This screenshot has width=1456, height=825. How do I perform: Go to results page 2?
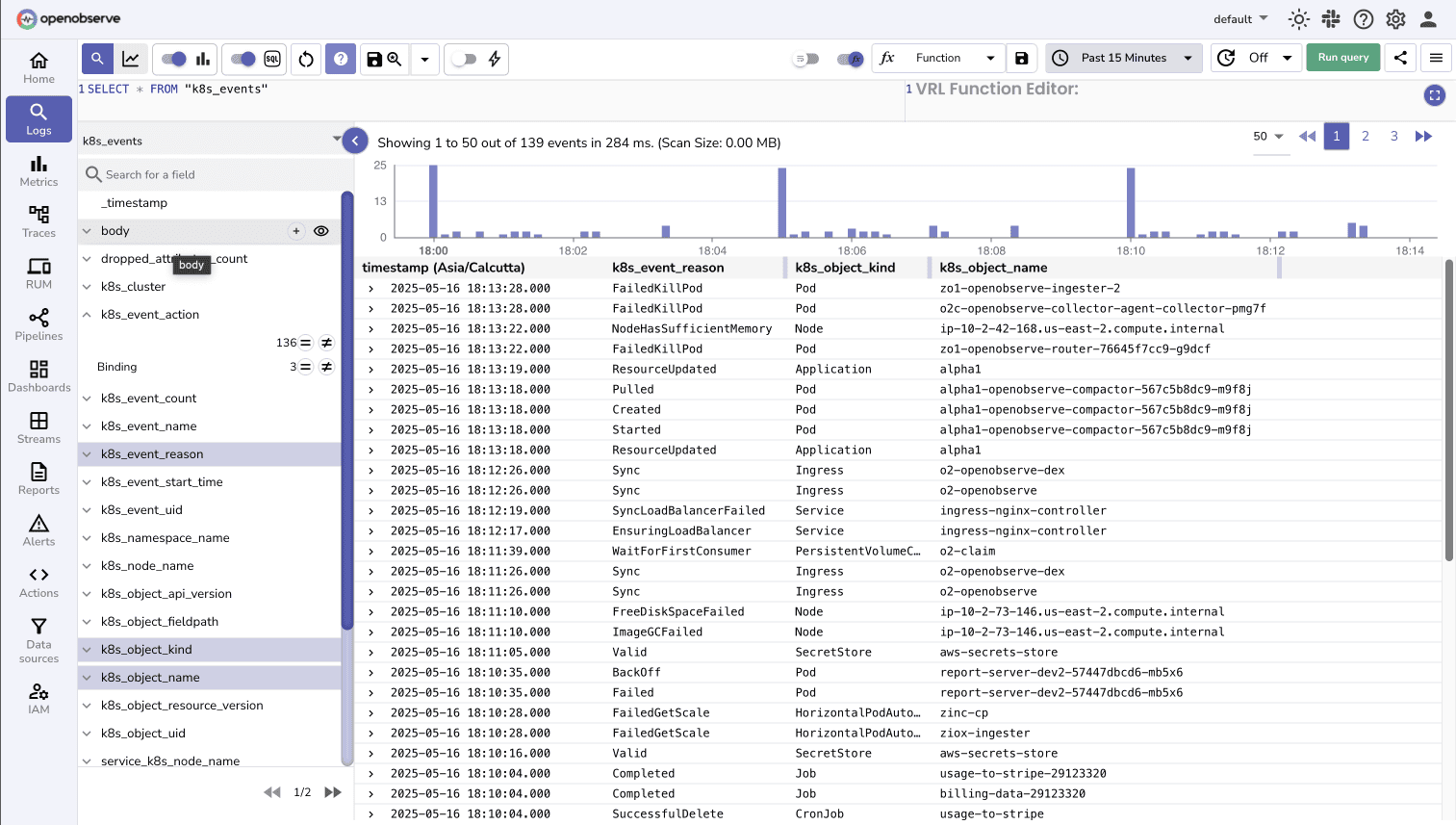tap(1366, 136)
